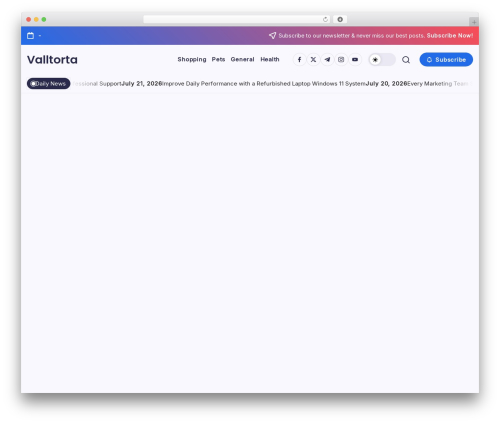
Task: Follow the Subscribe Now! link
Action: pos(450,36)
